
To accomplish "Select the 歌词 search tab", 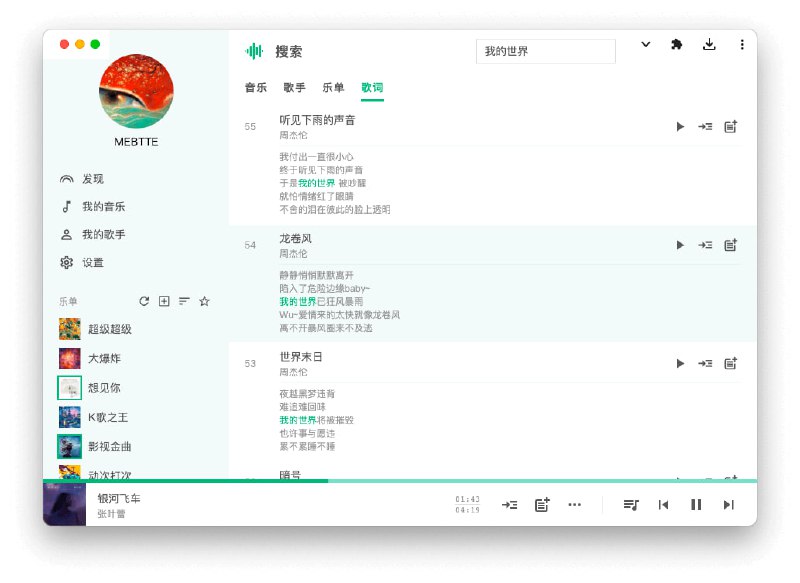I will tap(372, 88).
